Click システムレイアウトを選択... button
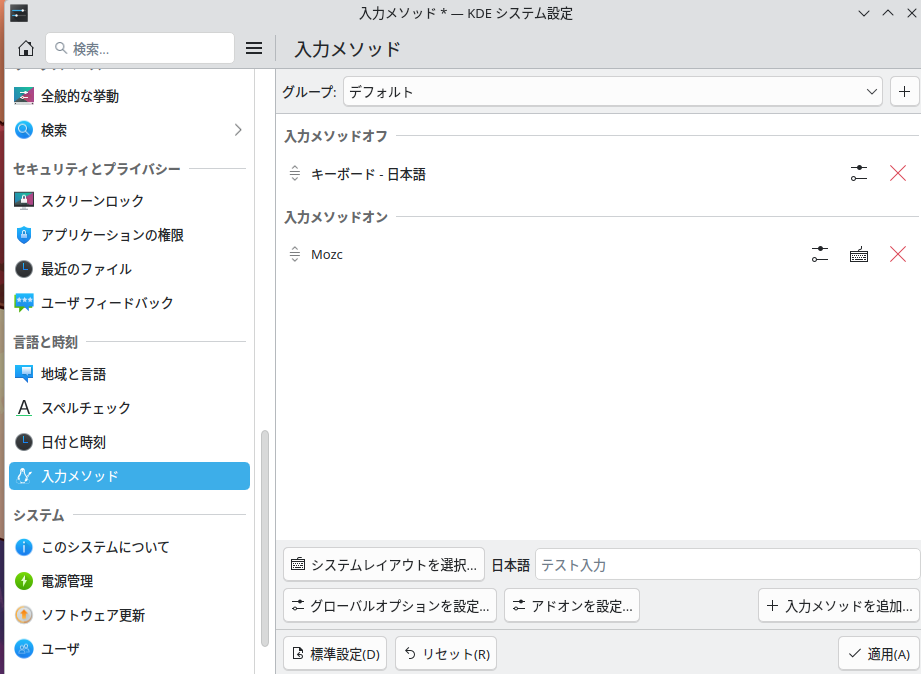Screen dimensions: 921x674 pos(384,565)
